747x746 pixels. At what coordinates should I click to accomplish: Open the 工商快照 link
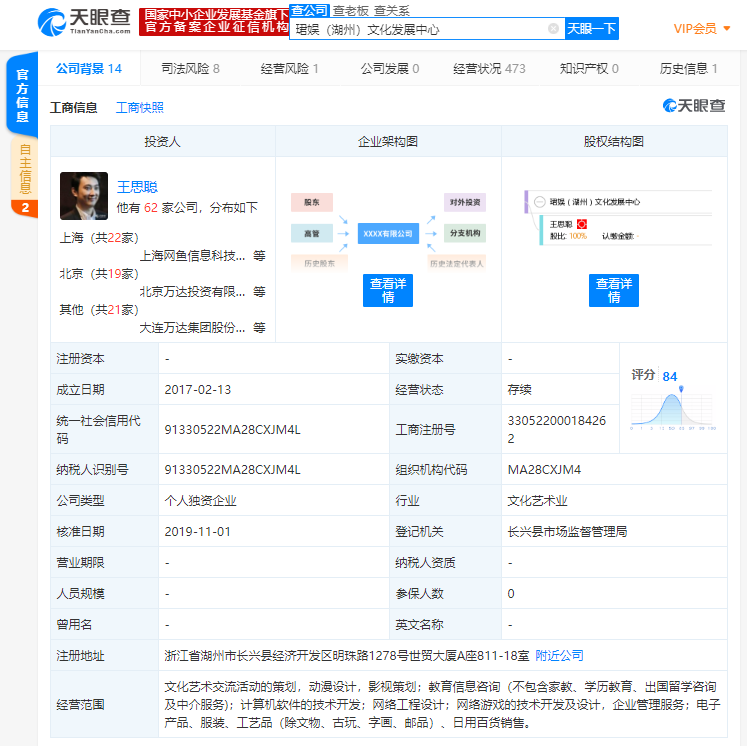[x=140, y=107]
